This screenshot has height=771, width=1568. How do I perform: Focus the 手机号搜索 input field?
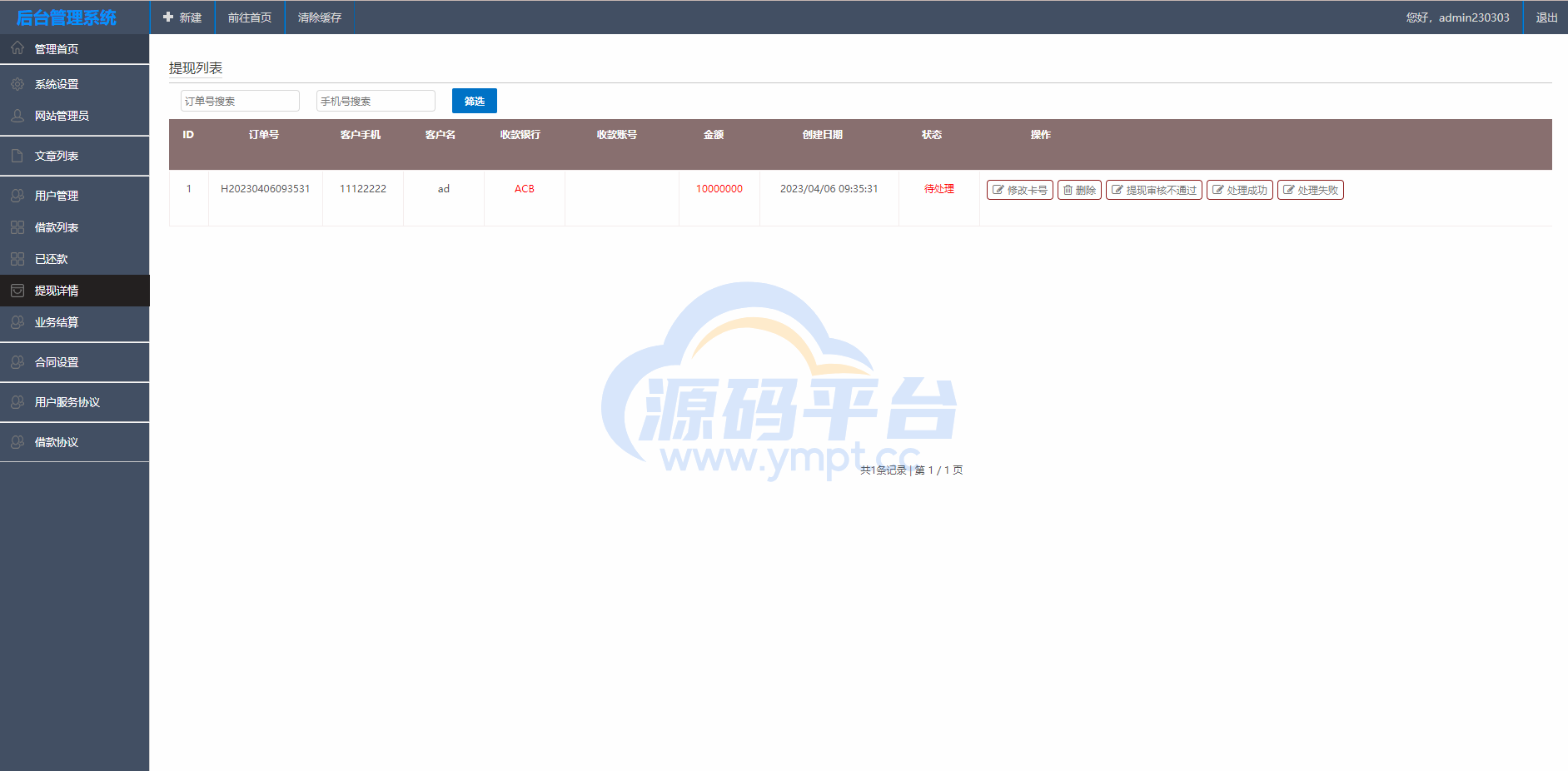pos(376,101)
